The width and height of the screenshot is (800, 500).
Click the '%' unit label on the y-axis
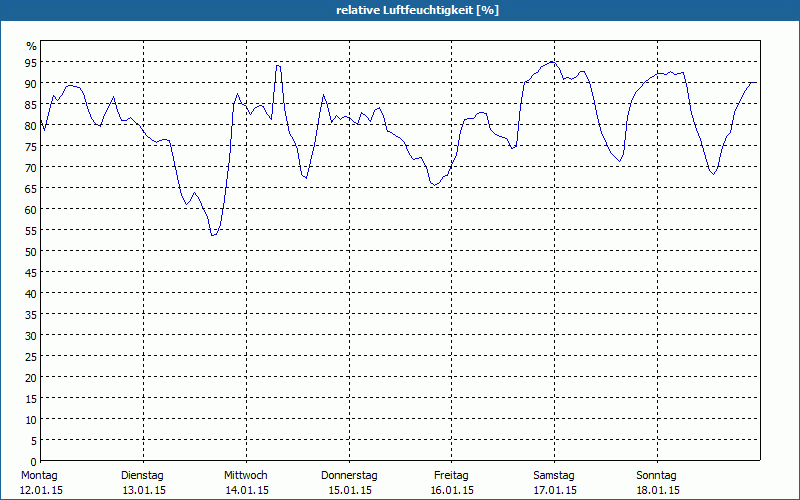point(32,46)
